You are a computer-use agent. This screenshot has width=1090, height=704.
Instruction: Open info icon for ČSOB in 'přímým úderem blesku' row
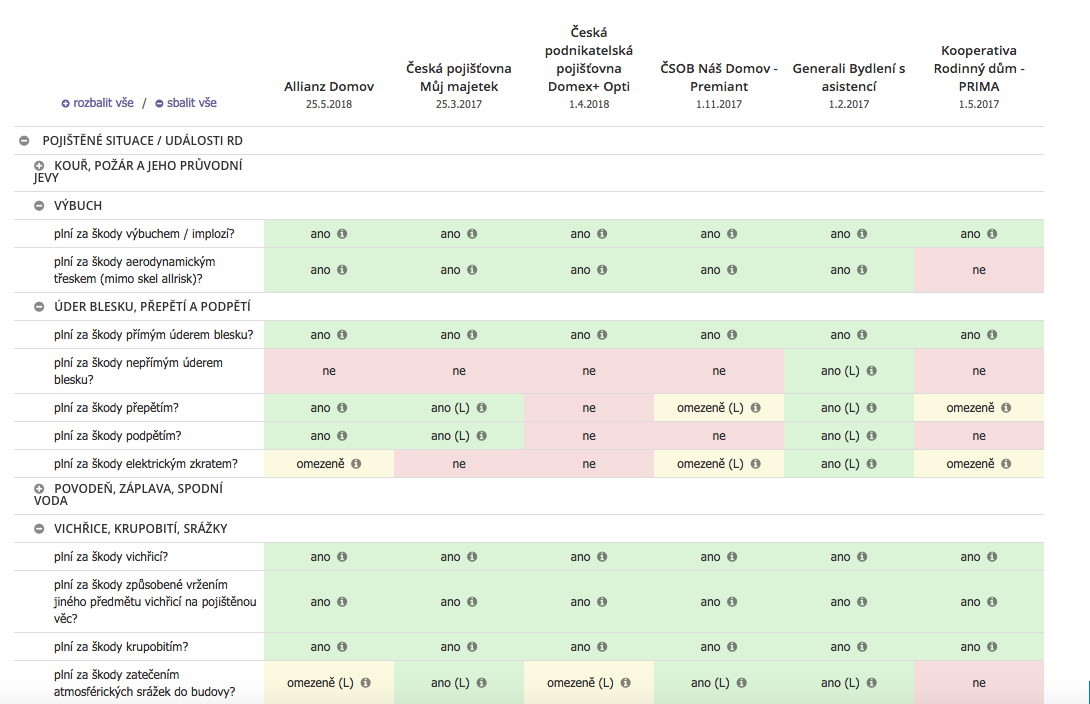click(x=732, y=334)
